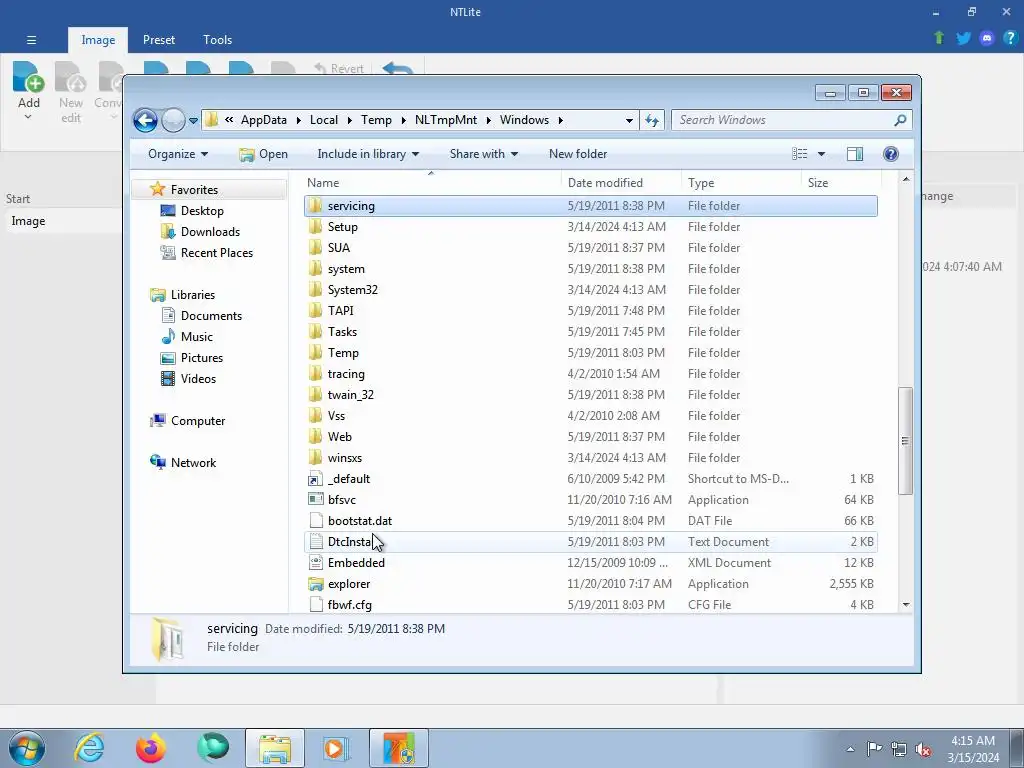Sort by Type column header

coord(741,183)
